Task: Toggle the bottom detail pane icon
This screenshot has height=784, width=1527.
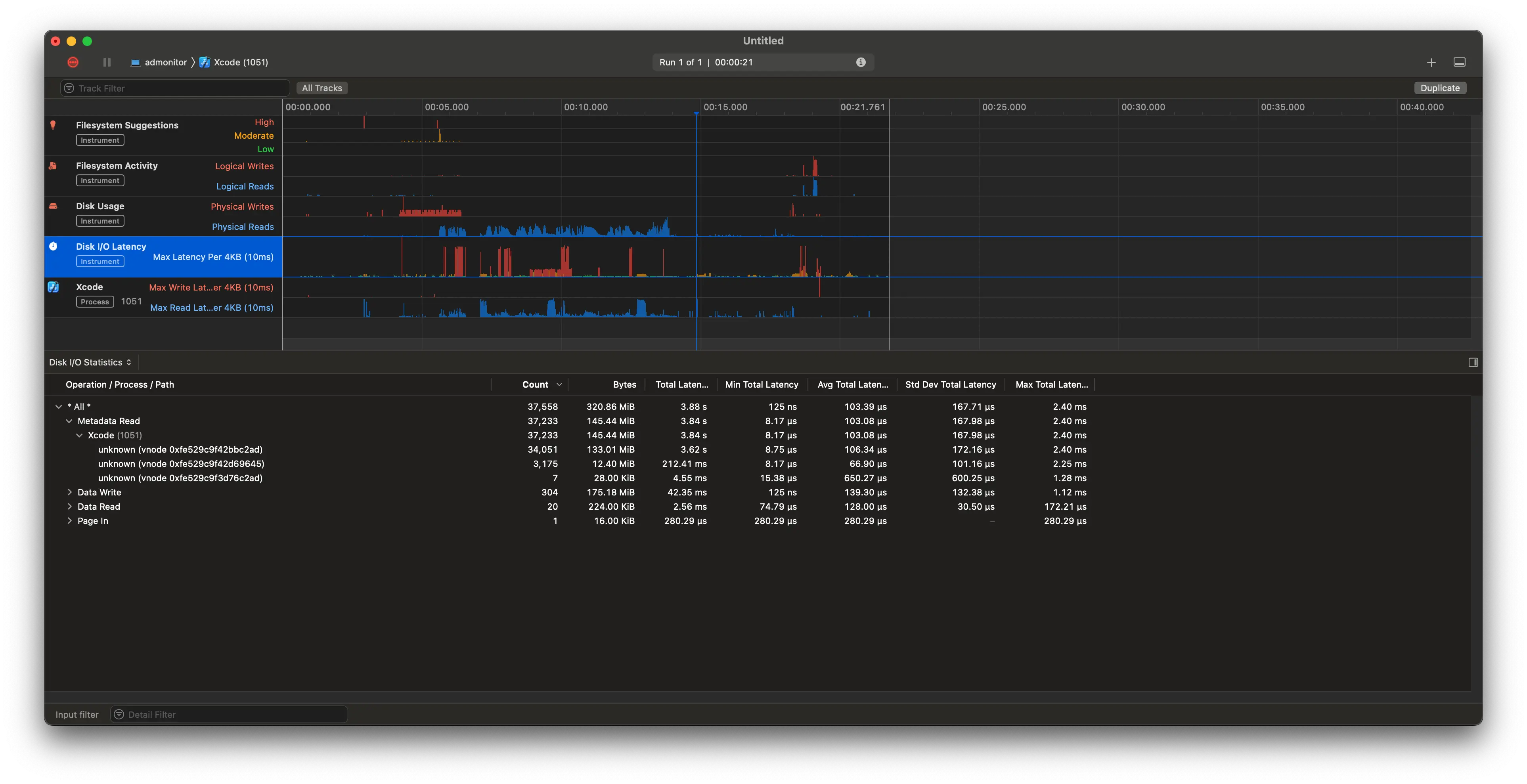Action: (1460, 62)
